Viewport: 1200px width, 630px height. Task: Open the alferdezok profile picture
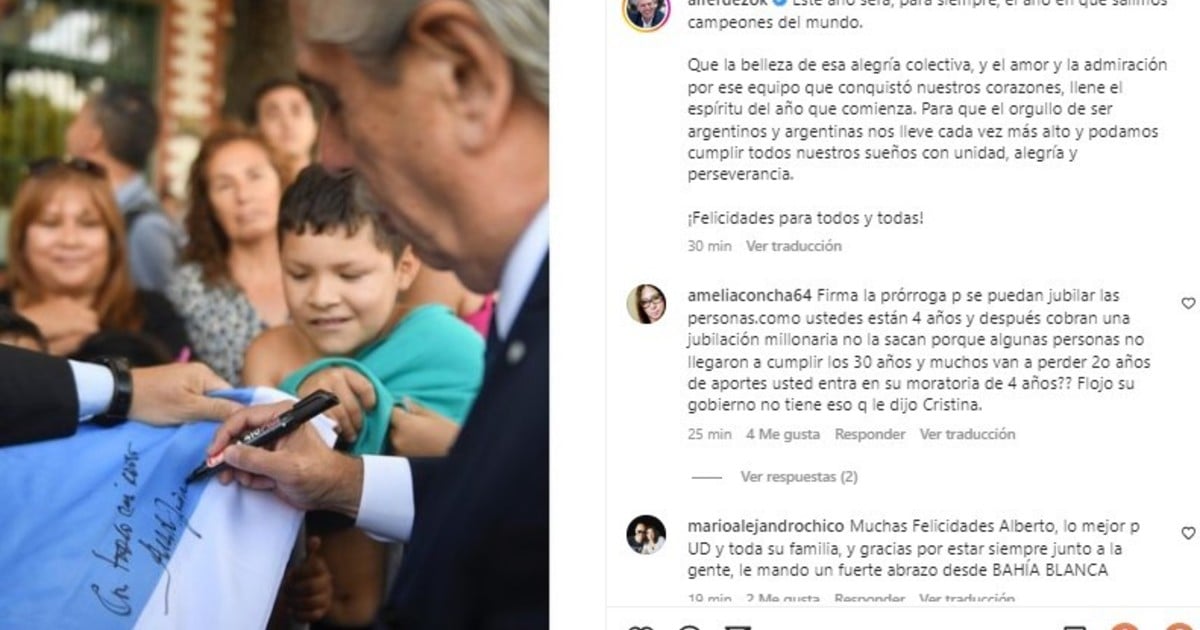[646, 12]
